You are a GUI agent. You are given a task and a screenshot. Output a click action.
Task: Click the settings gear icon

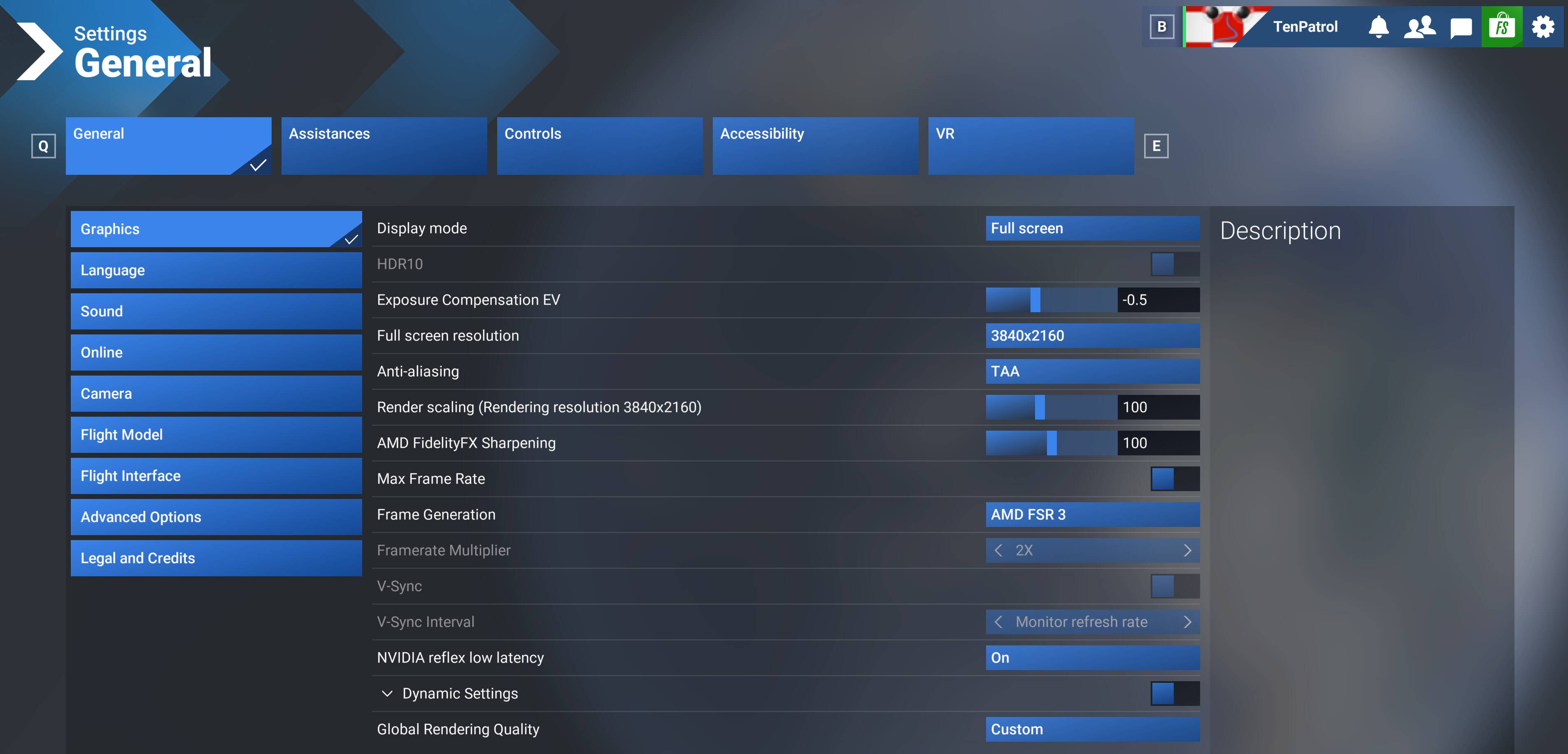[x=1543, y=27]
